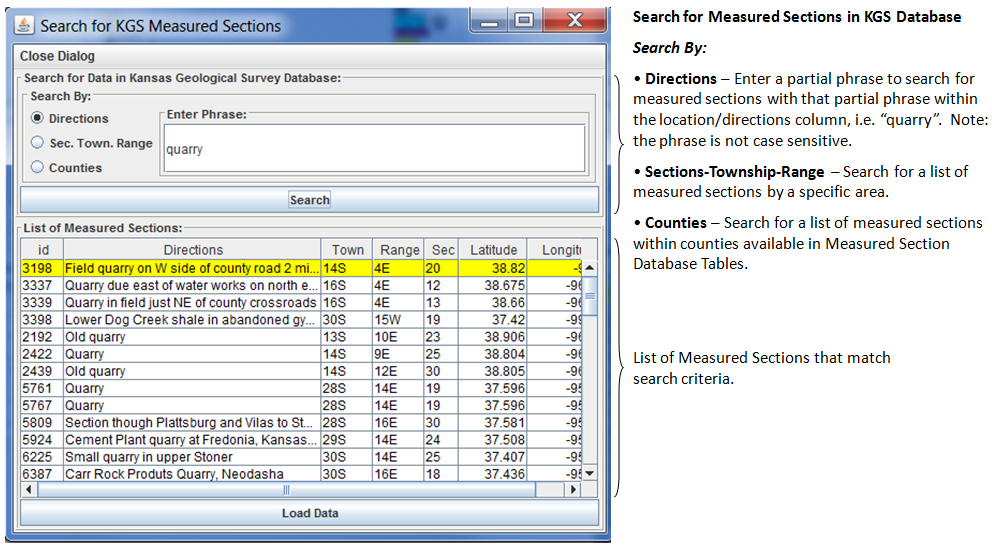Select row 3398 Lower Dog Creek shale
Screen dimensions: 992x551
point(301,319)
